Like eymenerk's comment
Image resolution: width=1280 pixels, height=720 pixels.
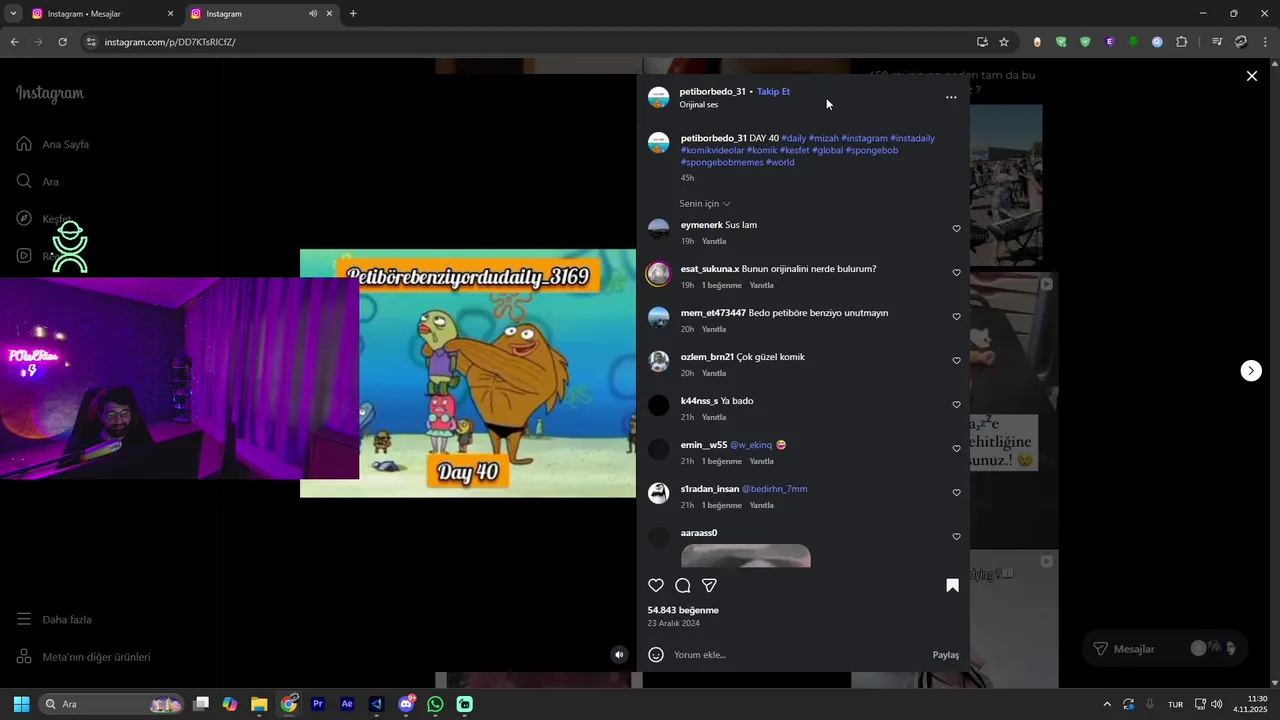(956, 229)
